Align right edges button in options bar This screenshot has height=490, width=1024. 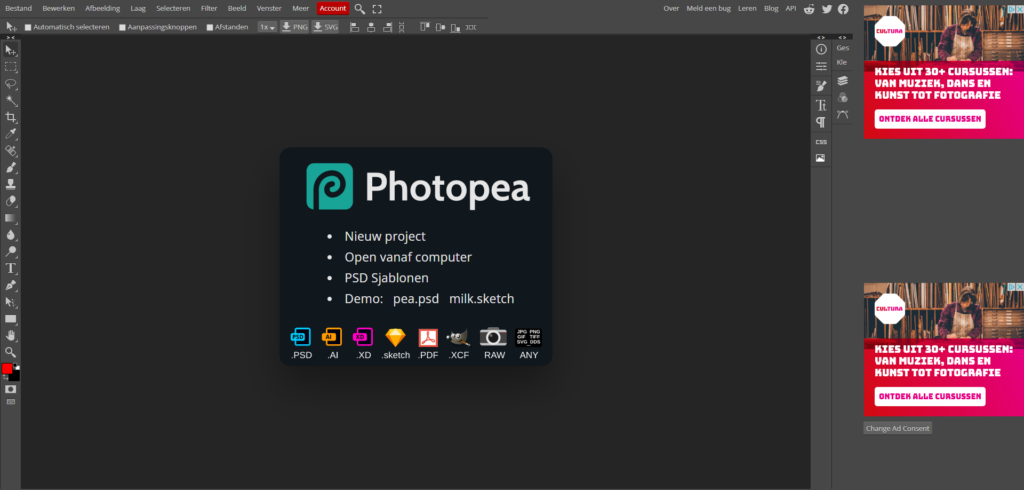tap(387, 27)
